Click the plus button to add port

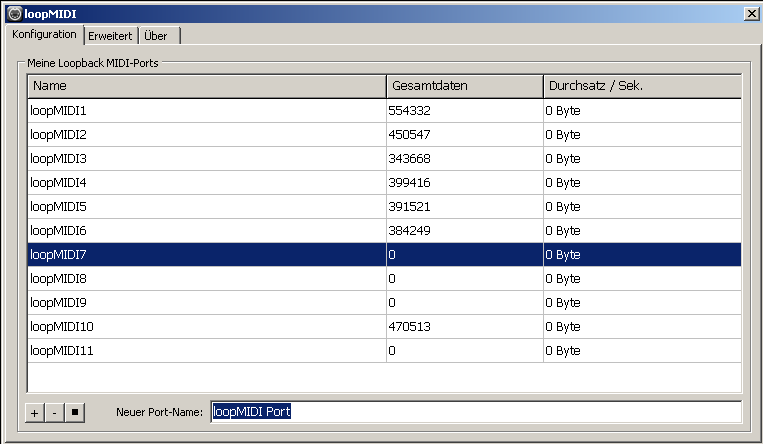(x=35, y=413)
